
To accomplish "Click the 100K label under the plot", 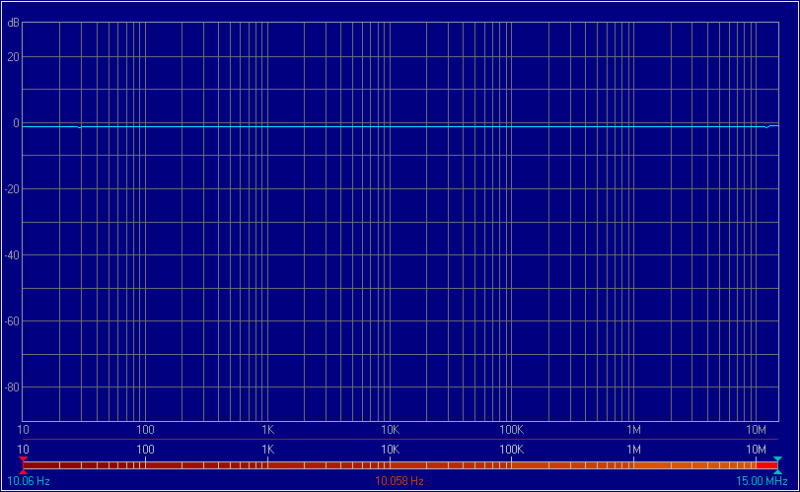I will click(512, 430).
